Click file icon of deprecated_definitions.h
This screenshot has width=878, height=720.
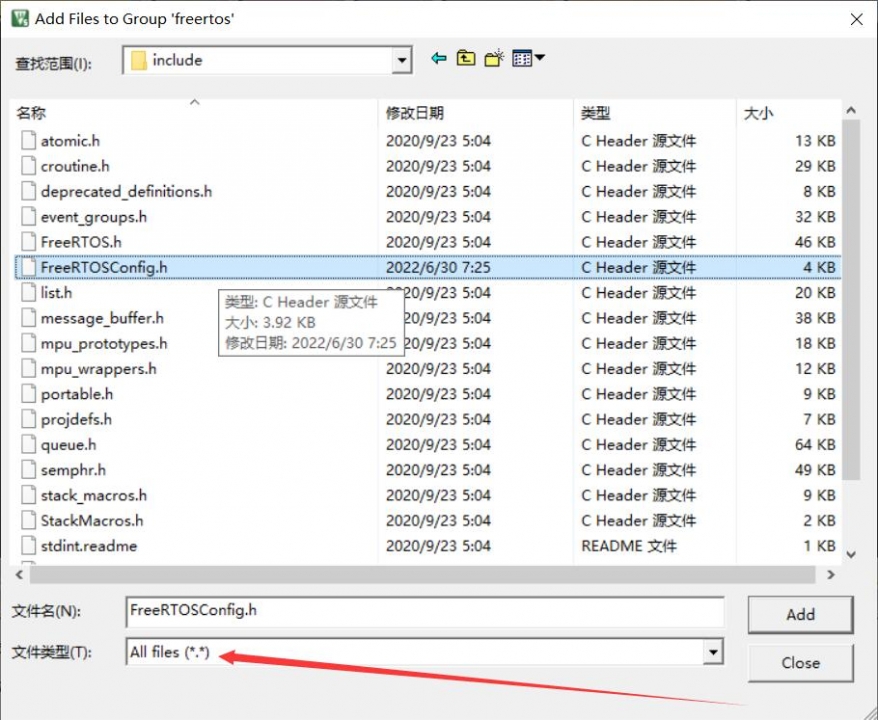(x=29, y=191)
